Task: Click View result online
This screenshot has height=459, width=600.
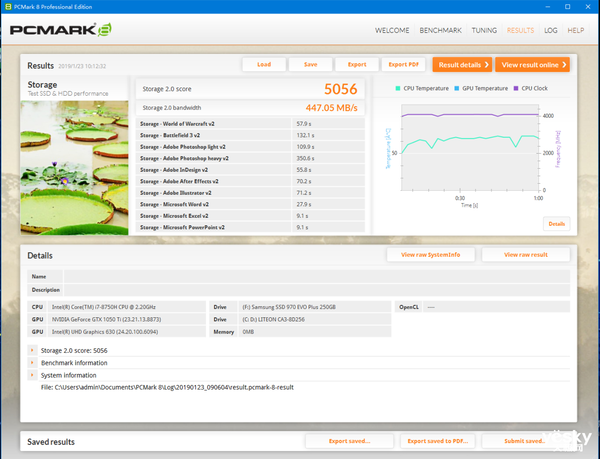Action: (532, 65)
